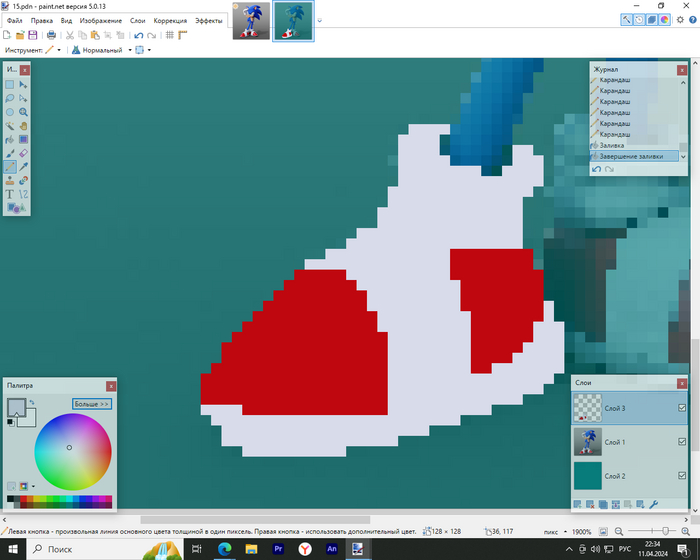Click Delete Layer icon in Layers panel
Viewport: 700px width, 560px height.
point(590,505)
